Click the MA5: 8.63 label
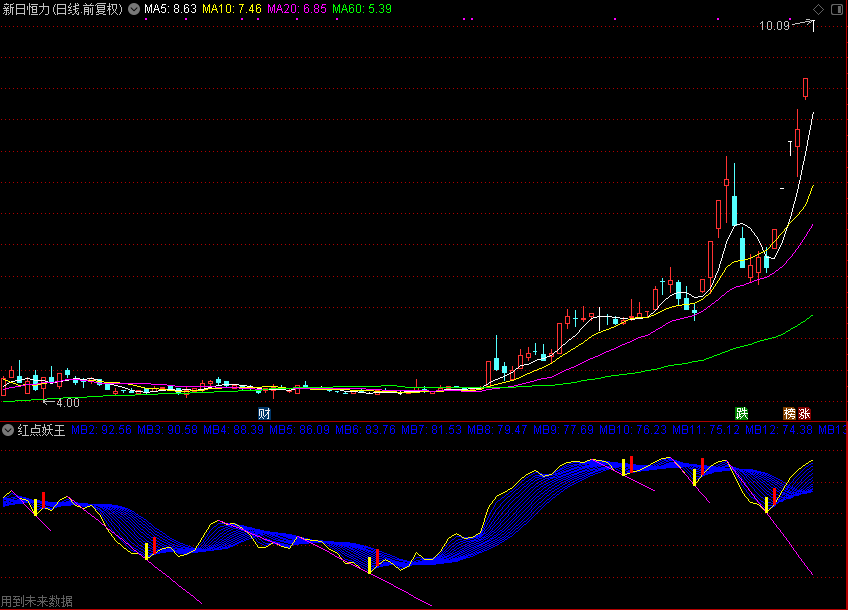 point(170,9)
